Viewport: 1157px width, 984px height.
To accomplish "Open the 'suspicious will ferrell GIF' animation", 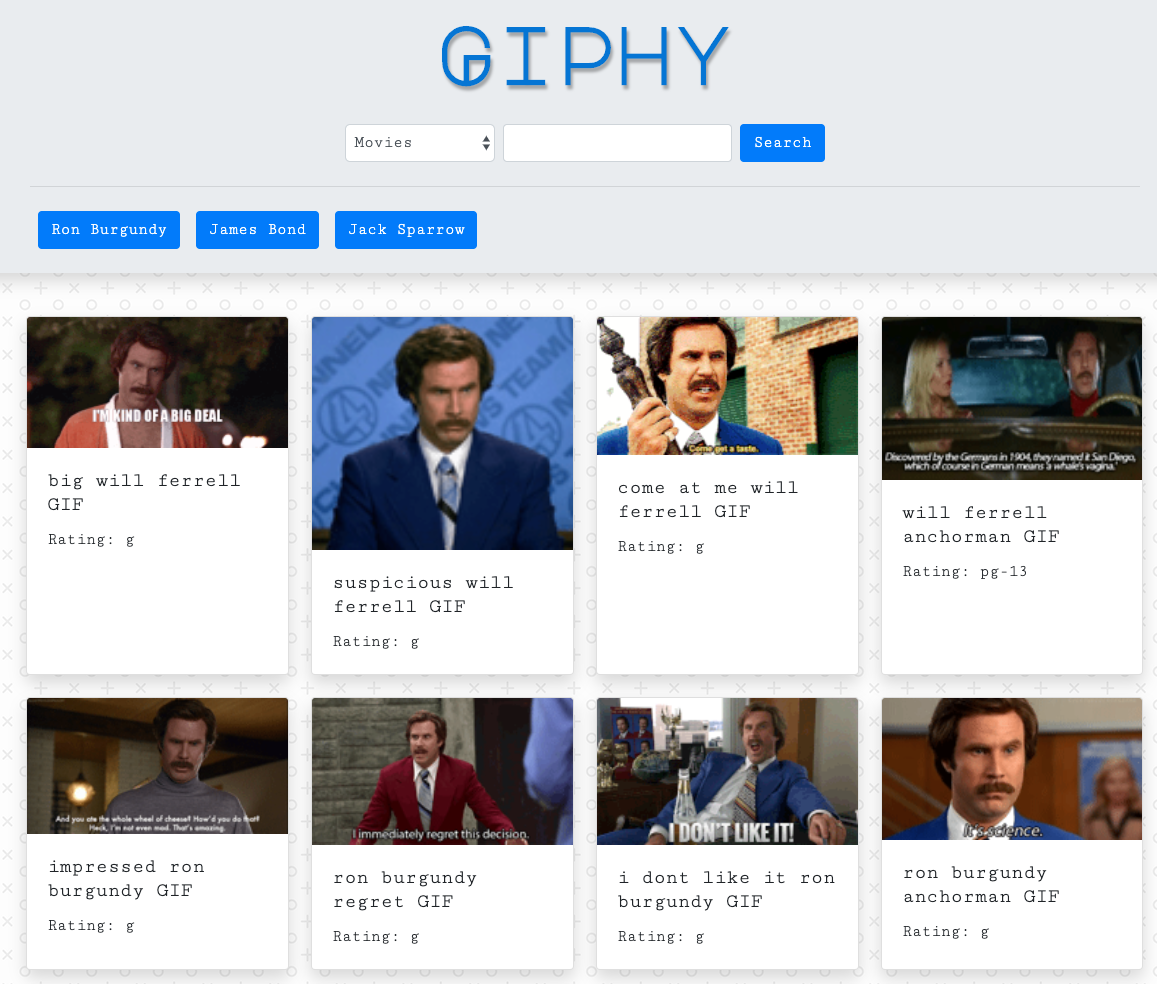I will point(442,432).
